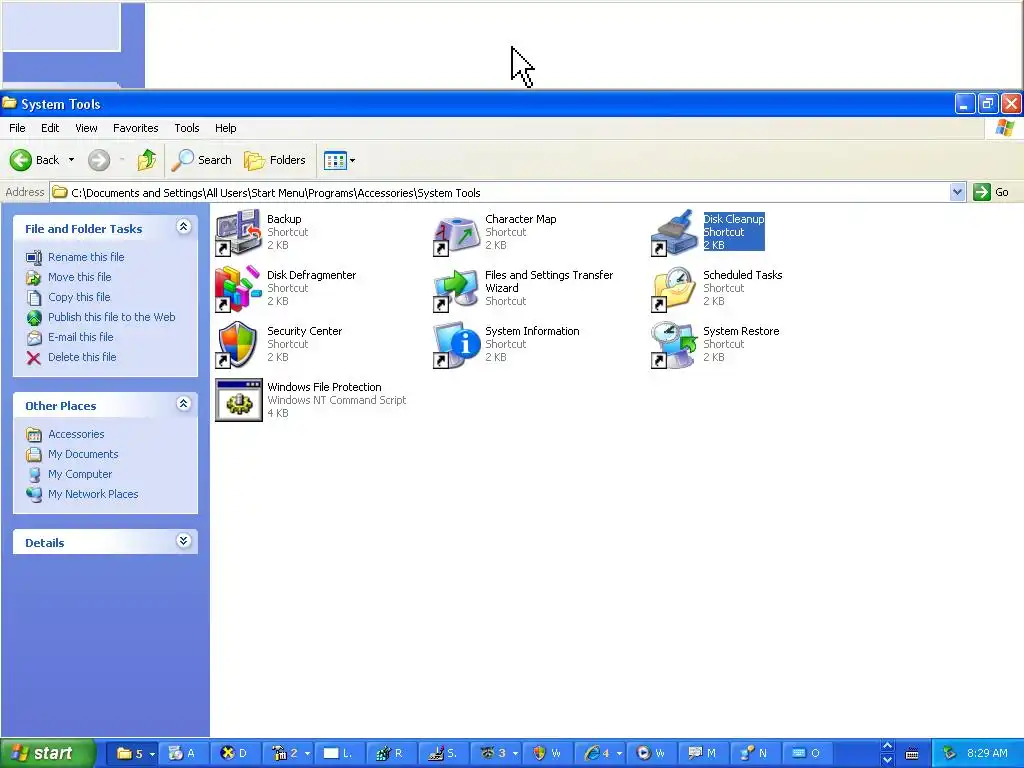The height and width of the screenshot is (768, 1024).
Task: Open the Tools menu
Action: pyautogui.click(x=187, y=128)
